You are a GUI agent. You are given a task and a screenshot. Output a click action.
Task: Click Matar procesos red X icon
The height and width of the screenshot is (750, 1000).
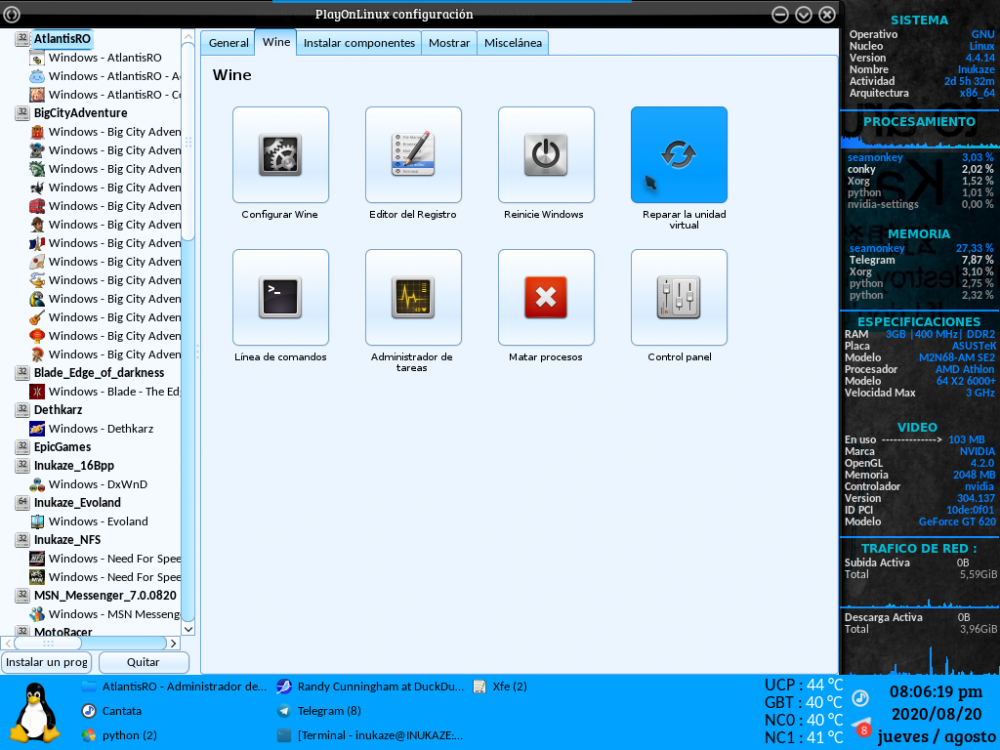(546, 297)
